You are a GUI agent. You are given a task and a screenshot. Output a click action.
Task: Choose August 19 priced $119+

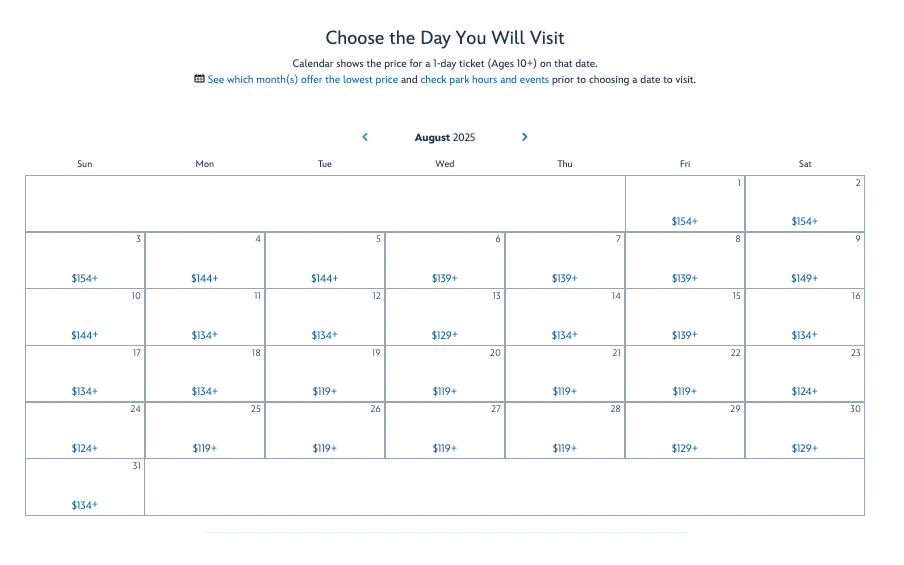pyautogui.click(x=325, y=374)
